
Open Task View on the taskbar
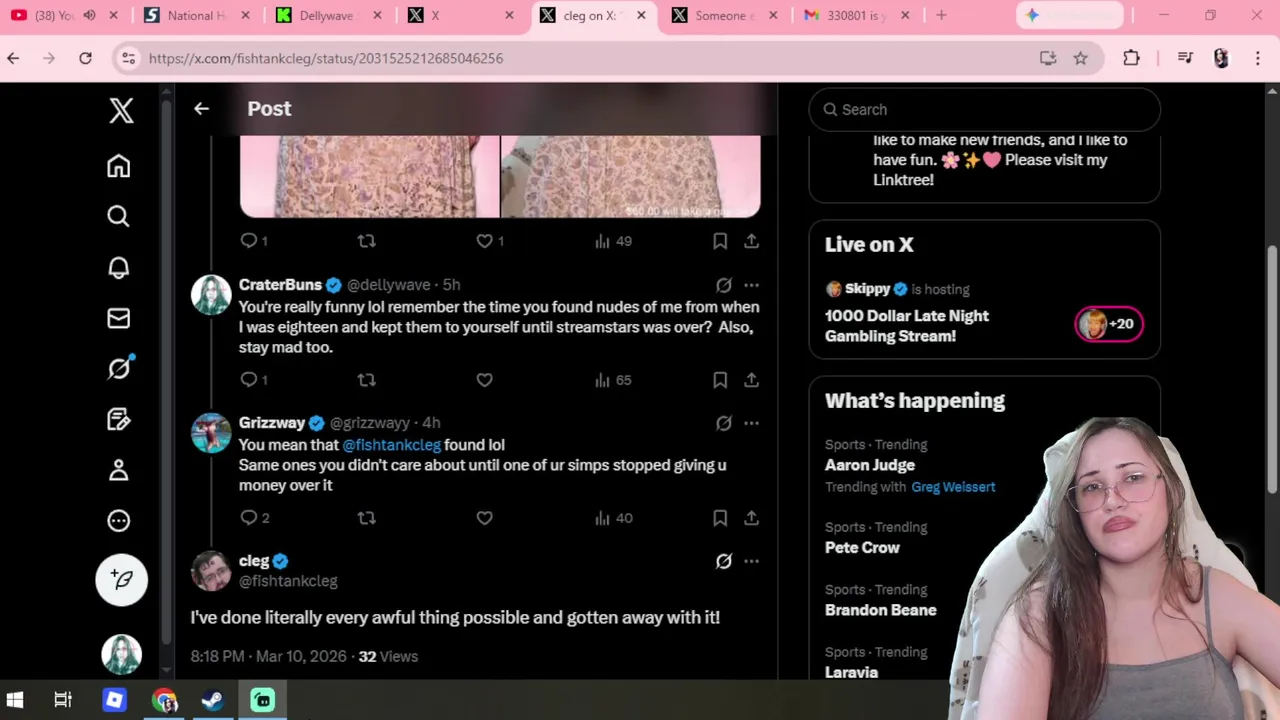[x=63, y=700]
